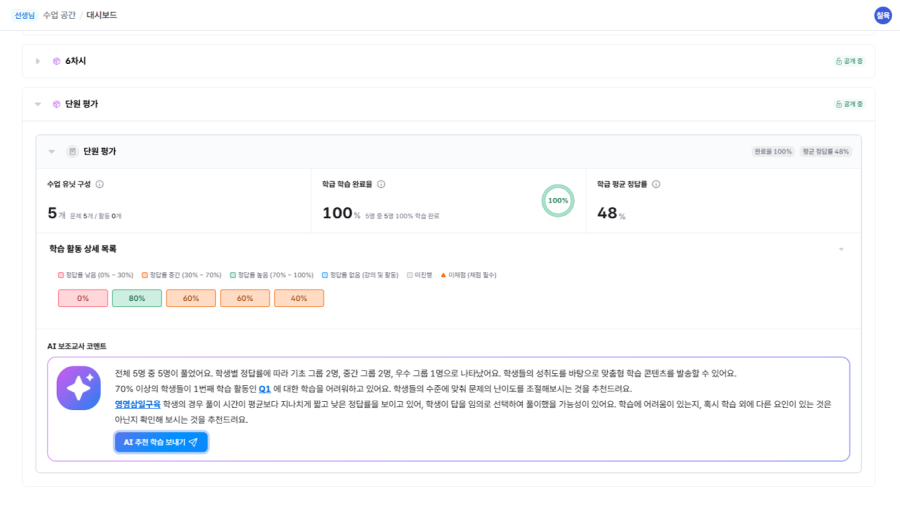This screenshot has height=506, width=900.
Task: Click the purple icon next to 6차시
Action: click(x=57, y=61)
